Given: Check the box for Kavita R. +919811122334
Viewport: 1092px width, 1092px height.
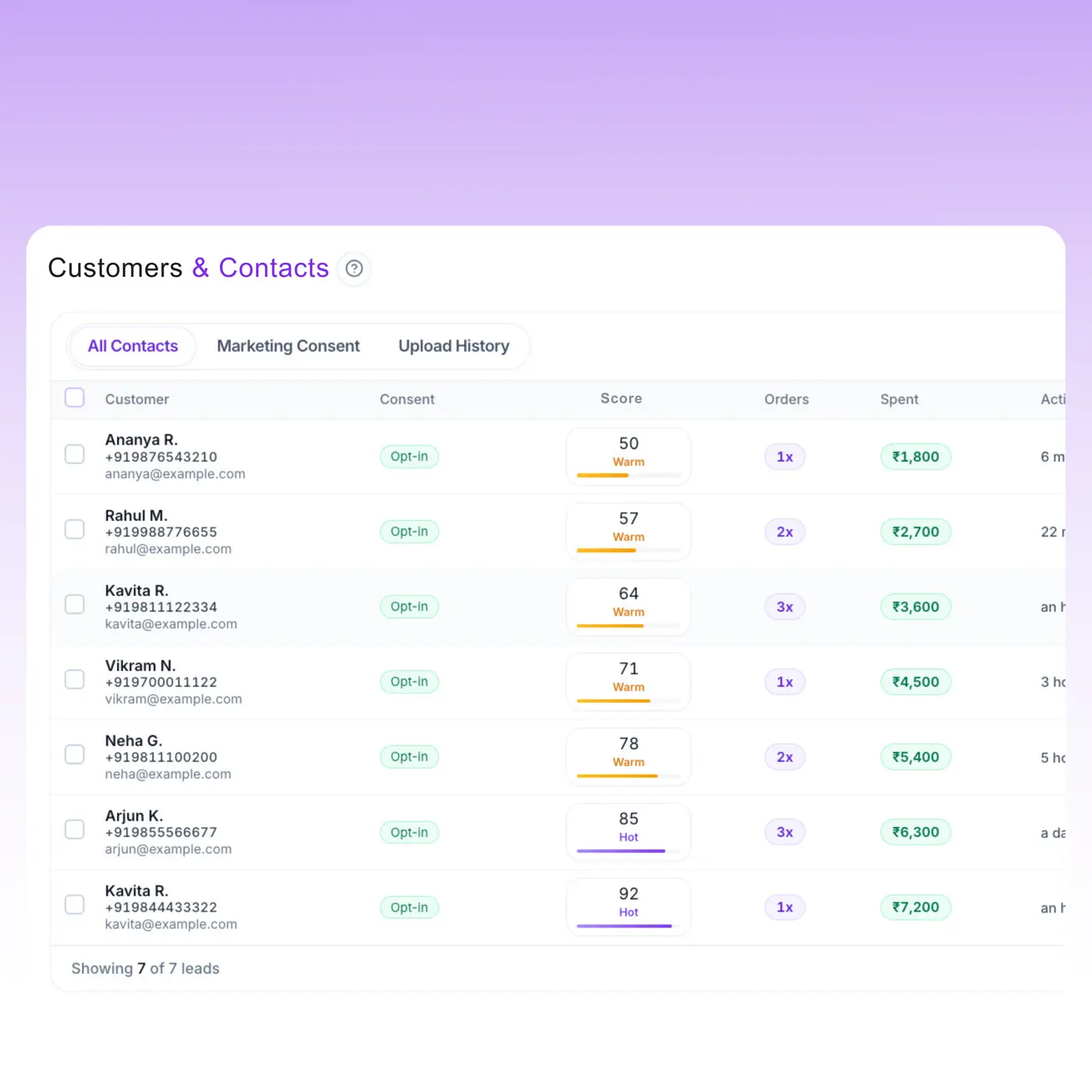Looking at the screenshot, I should 75,604.
